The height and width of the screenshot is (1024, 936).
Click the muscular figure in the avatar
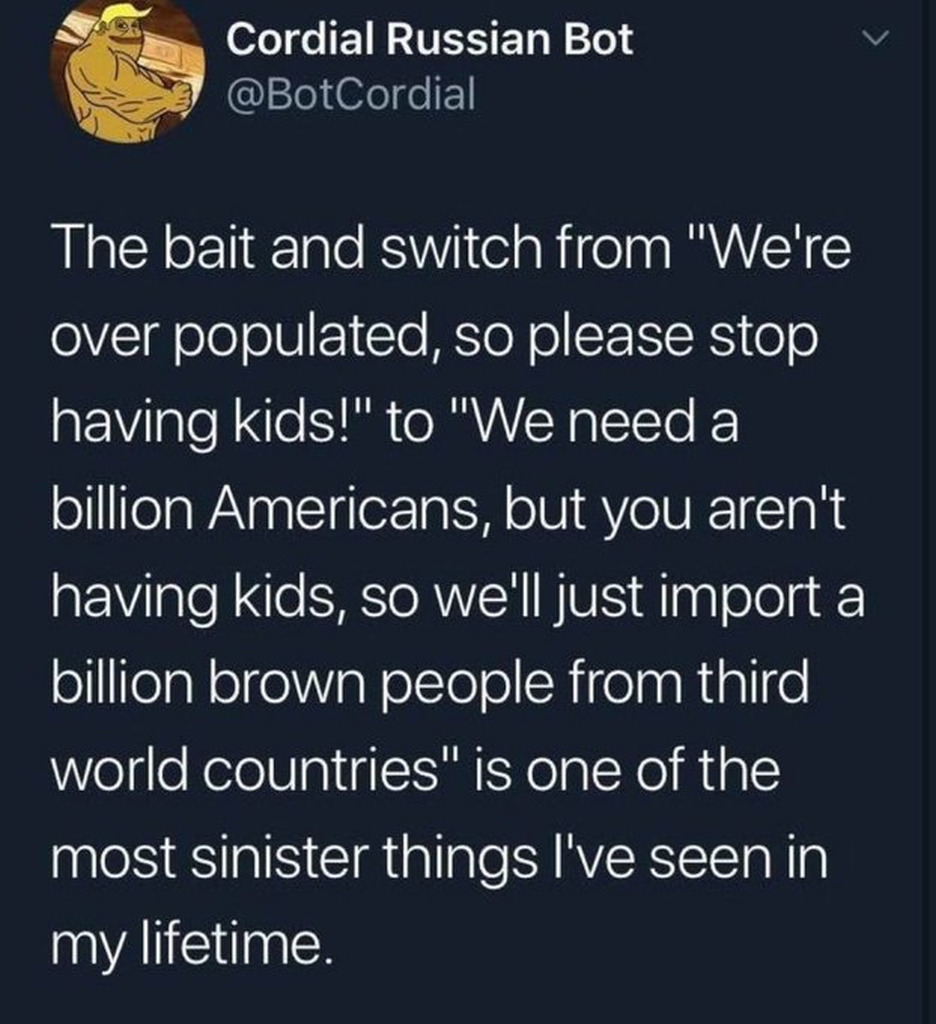point(120,85)
